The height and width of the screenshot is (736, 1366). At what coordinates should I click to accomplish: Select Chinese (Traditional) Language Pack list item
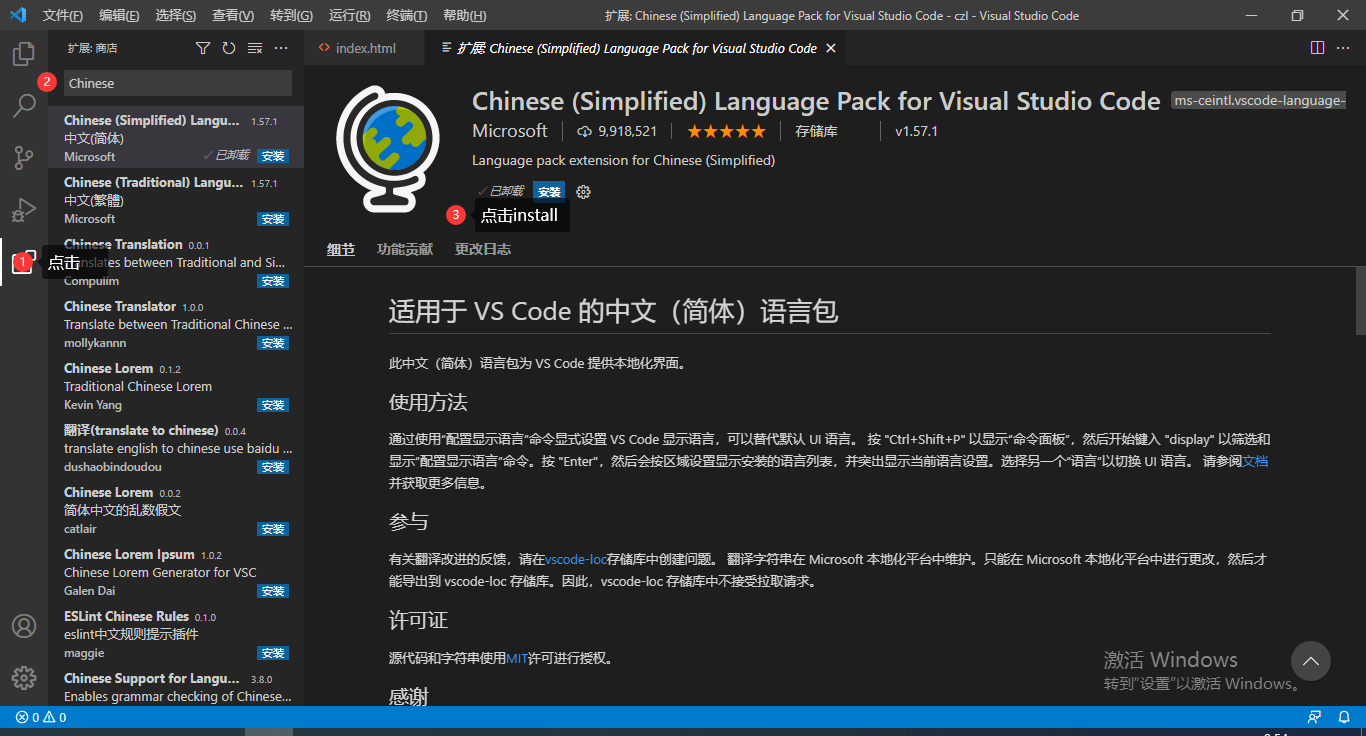pyautogui.click(x=176, y=199)
